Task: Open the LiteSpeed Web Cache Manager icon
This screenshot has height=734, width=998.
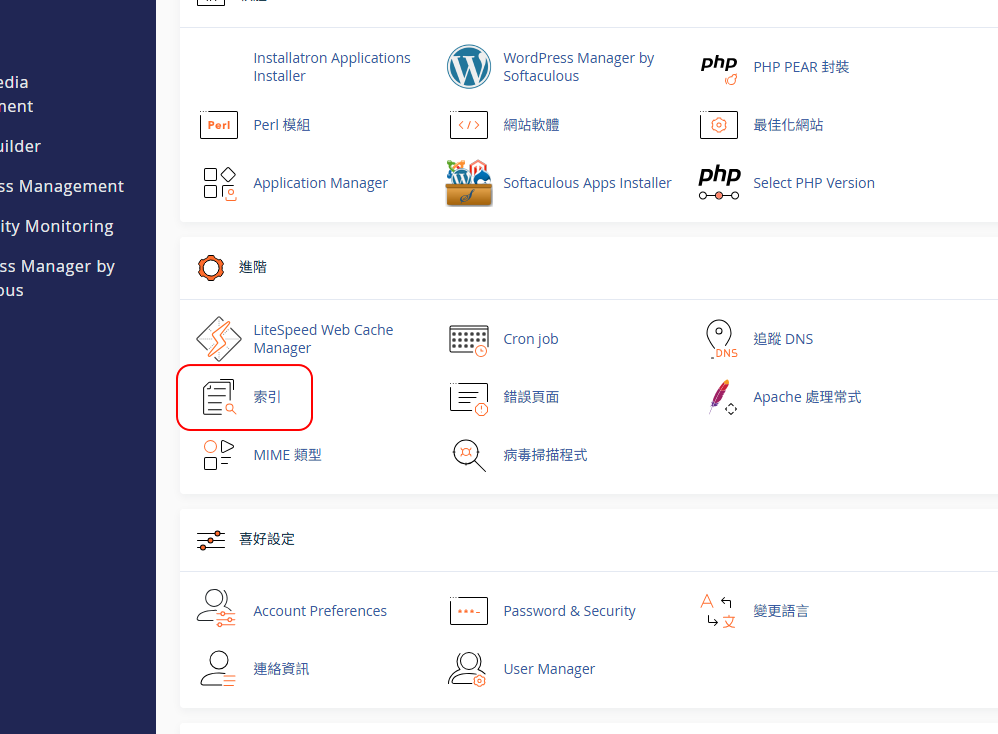Action: tap(219, 339)
